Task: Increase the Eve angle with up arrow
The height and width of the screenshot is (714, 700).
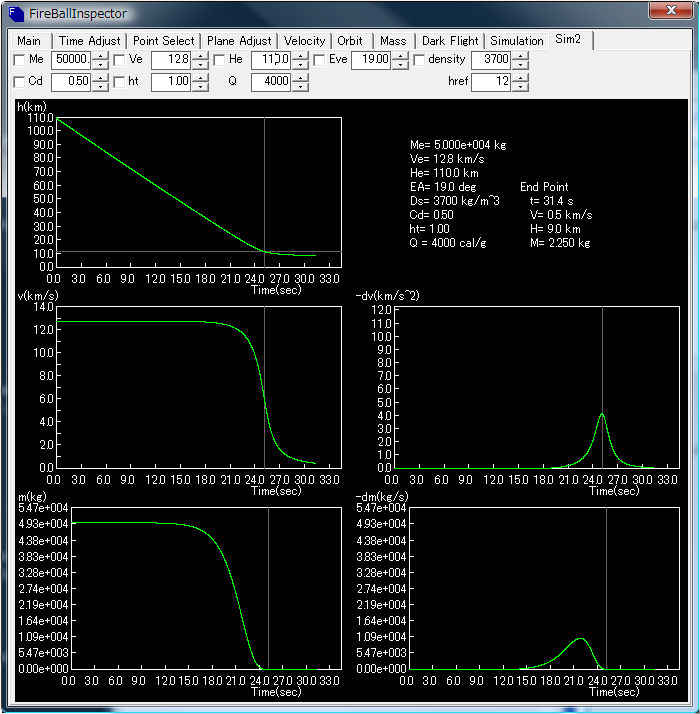Action: 400,56
